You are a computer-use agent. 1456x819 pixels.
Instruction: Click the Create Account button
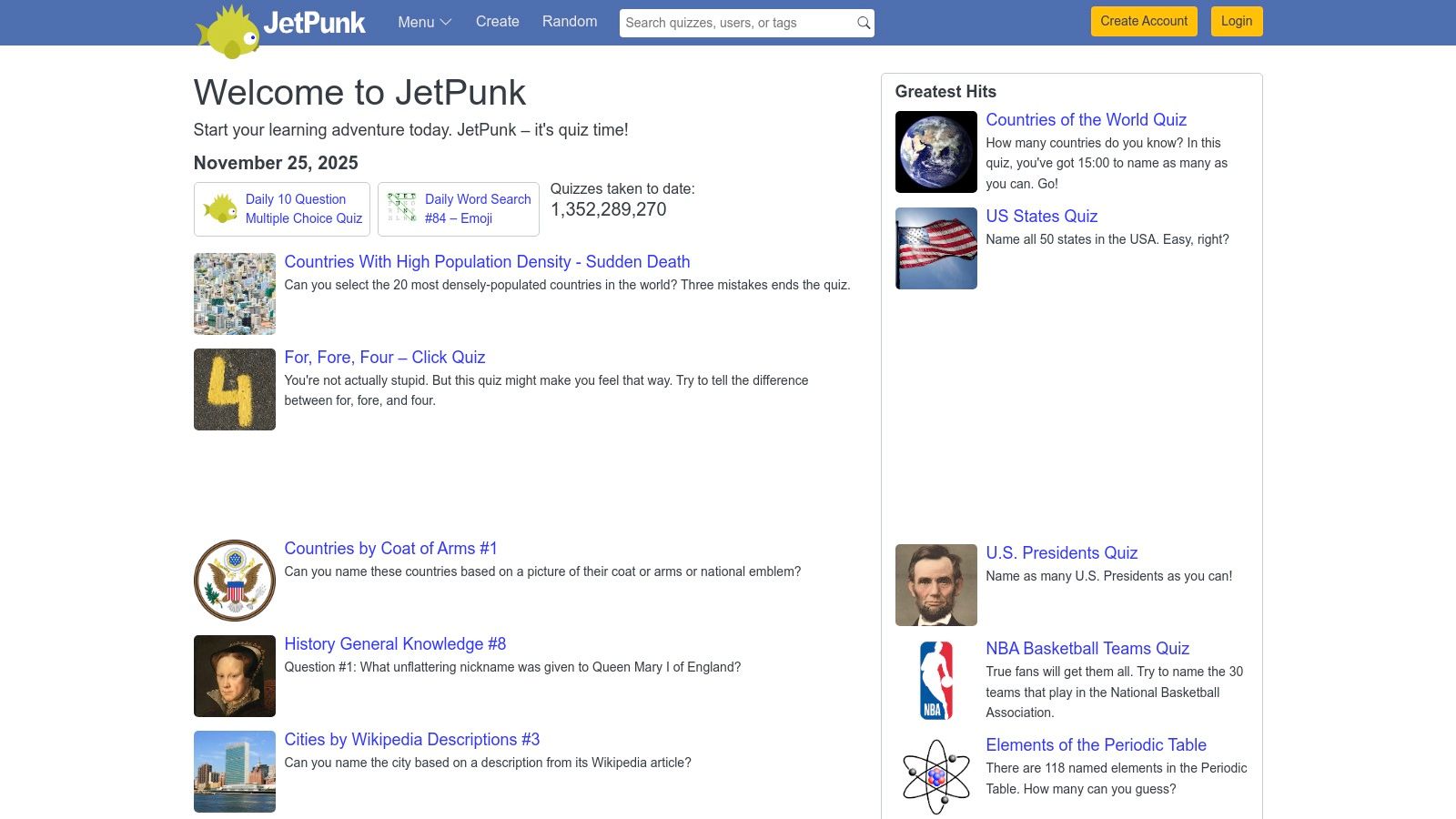(1143, 21)
